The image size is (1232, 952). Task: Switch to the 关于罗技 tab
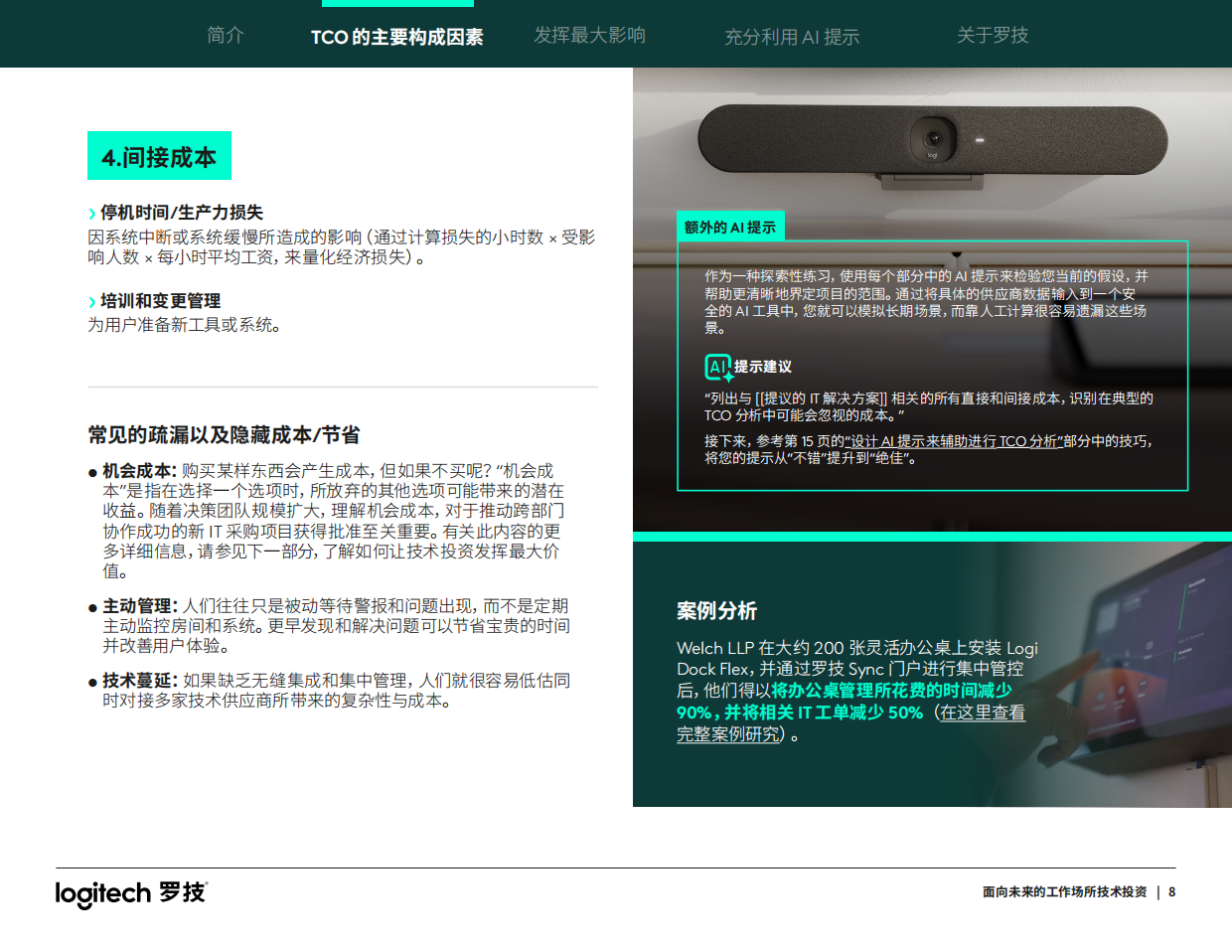[x=992, y=36]
